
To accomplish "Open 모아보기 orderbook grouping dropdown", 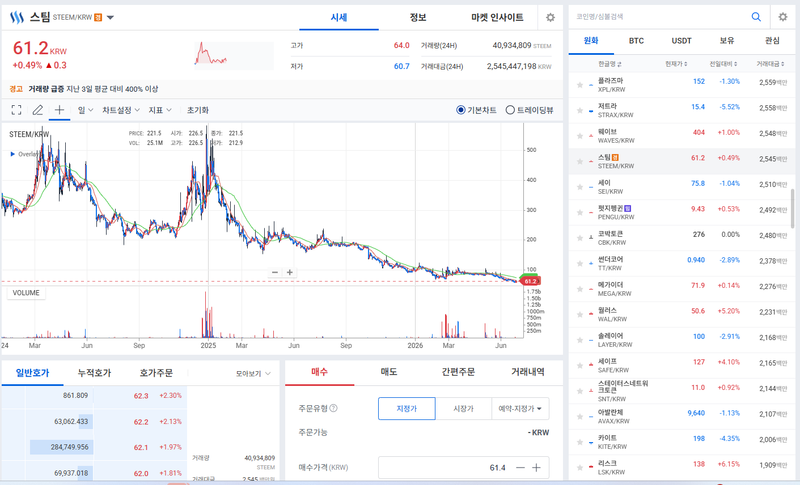I will tap(253, 374).
